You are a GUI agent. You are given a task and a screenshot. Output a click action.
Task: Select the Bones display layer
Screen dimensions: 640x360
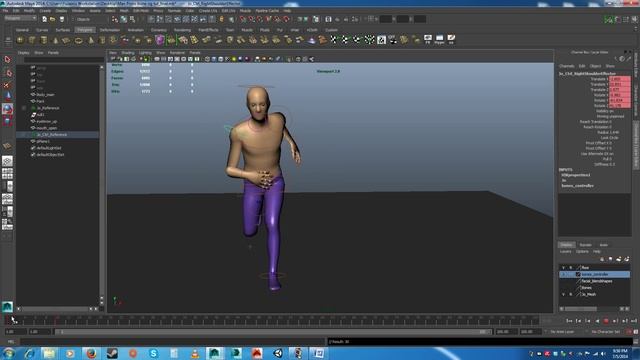pos(587,288)
